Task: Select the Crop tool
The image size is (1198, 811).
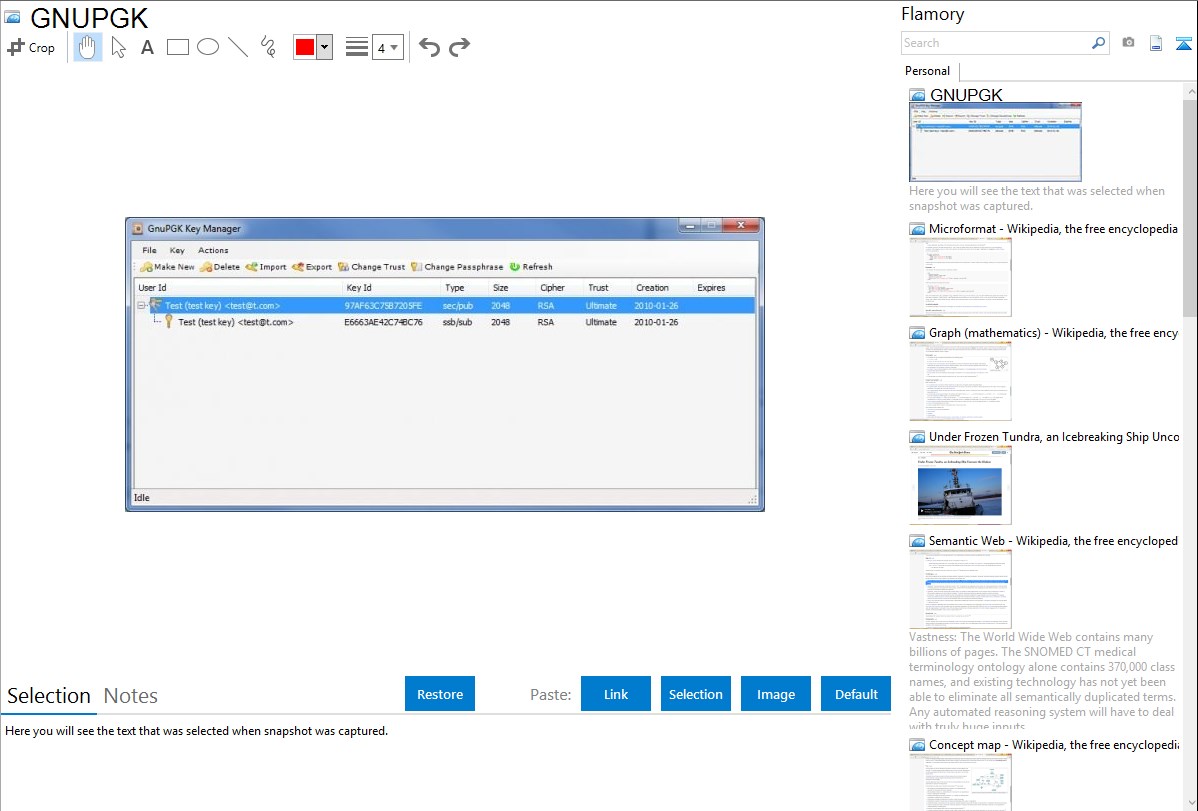Action: coord(31,47)
